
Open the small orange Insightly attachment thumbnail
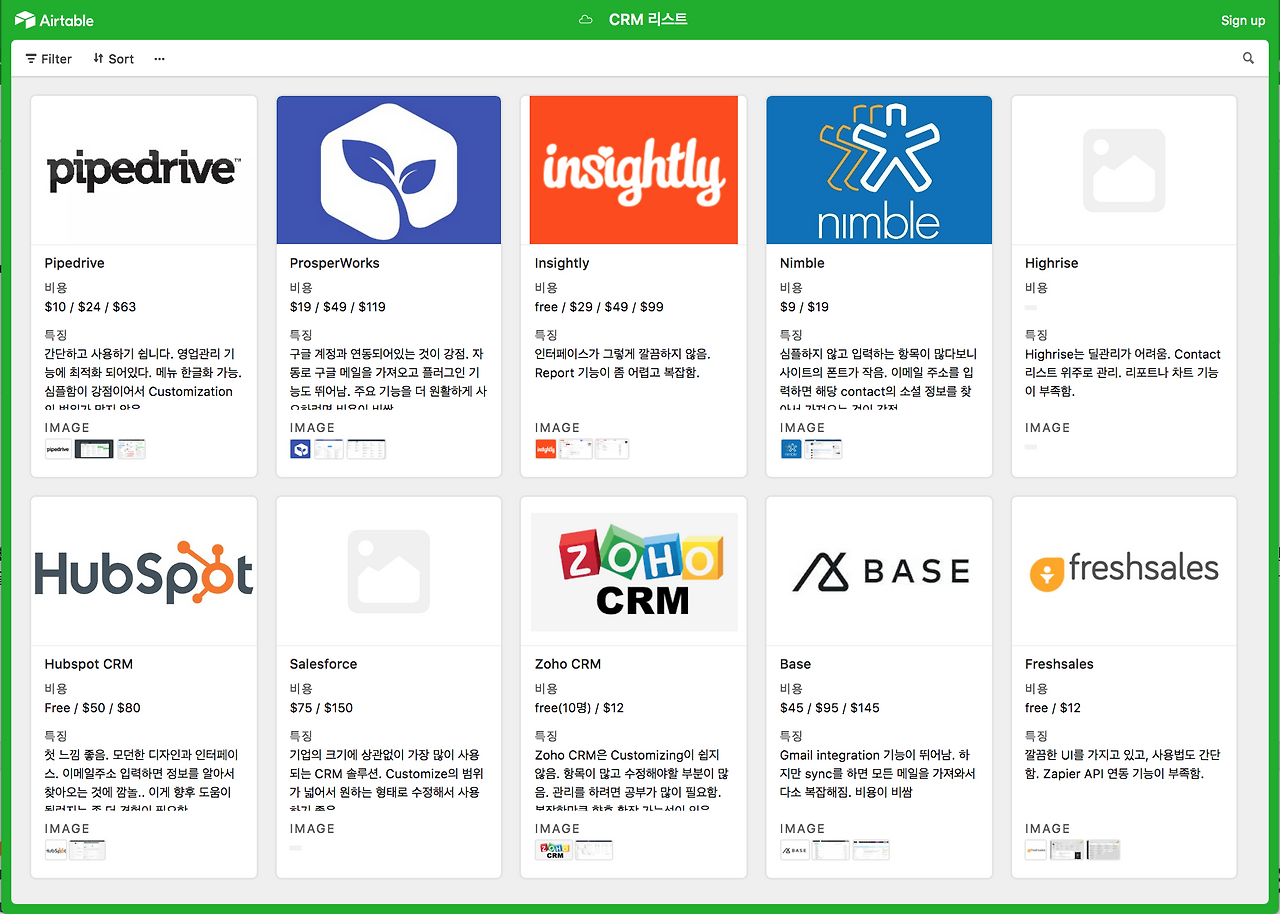coord(546,449)
